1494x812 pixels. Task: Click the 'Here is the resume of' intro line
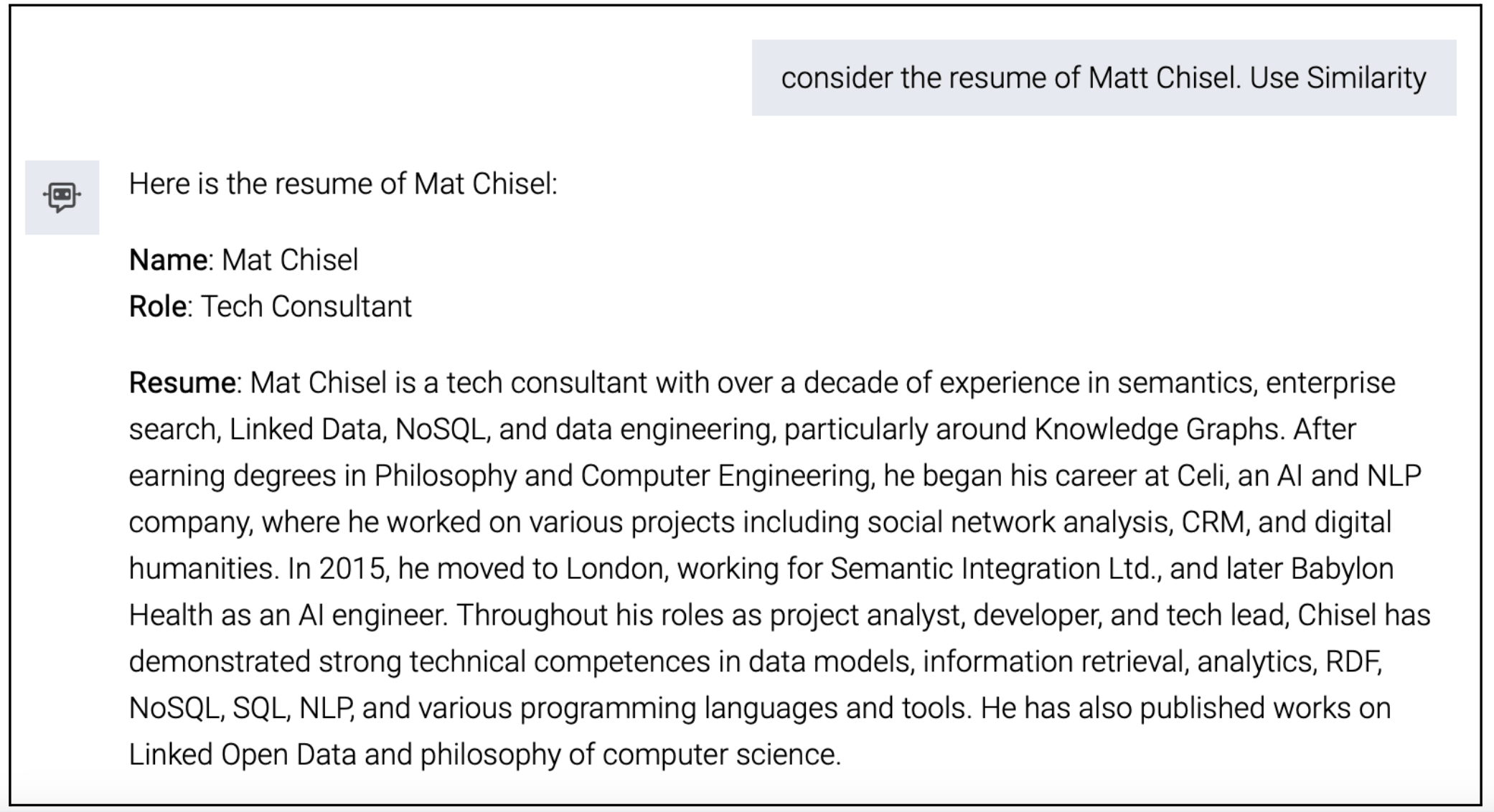[x=343, y=184]
